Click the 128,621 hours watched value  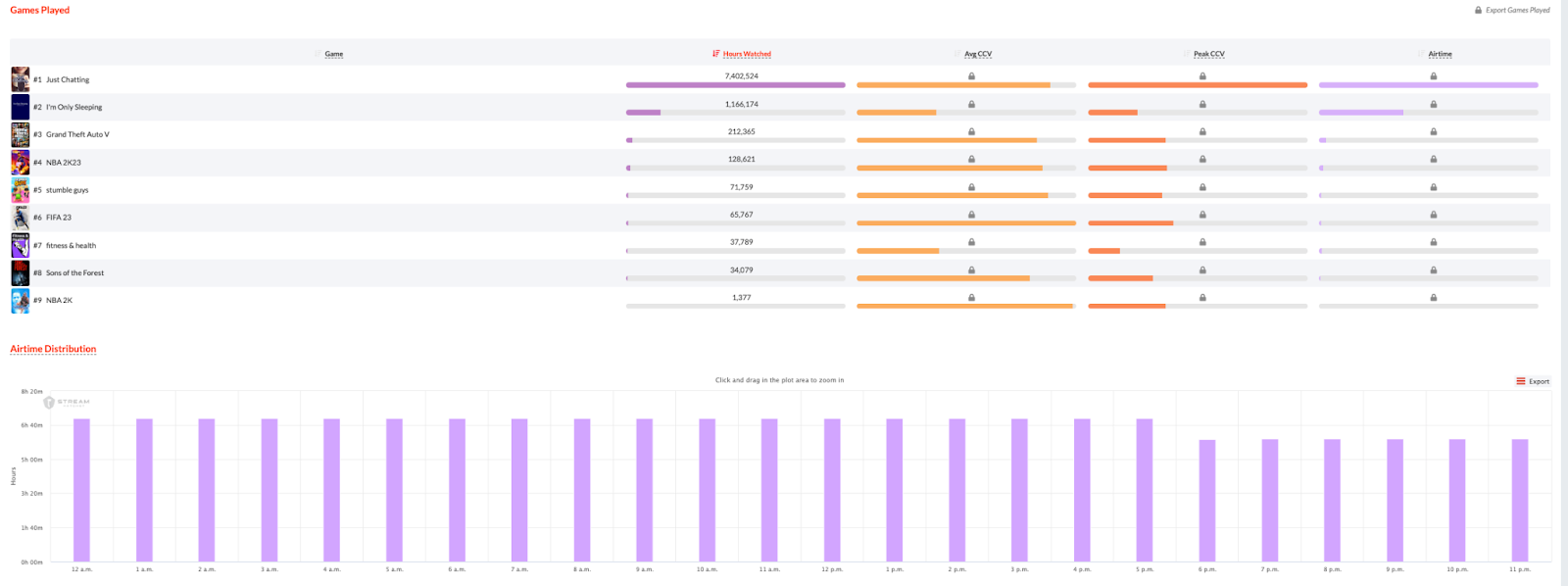pos(742,159)
